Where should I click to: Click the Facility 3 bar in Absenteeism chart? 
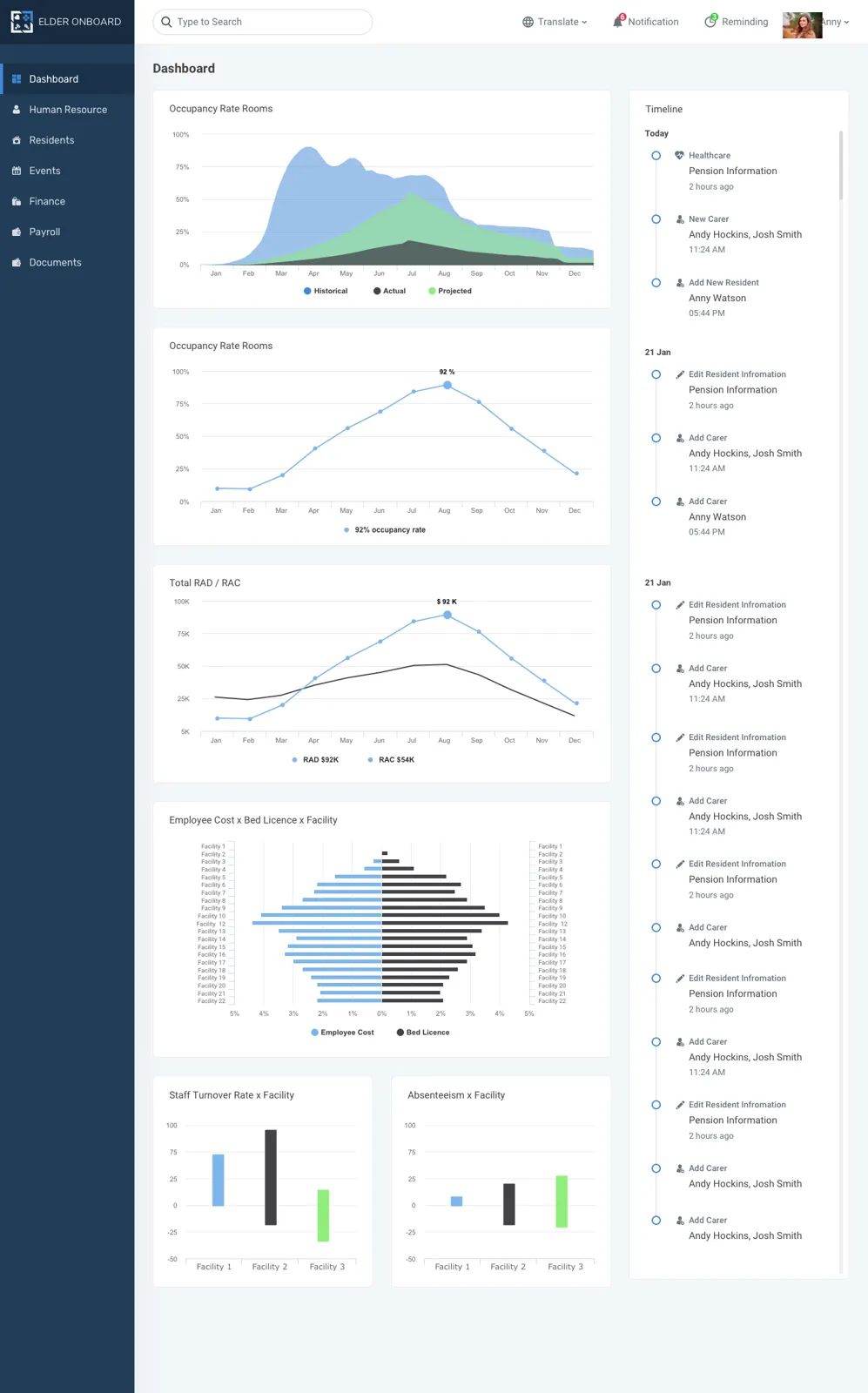coord(562,1201)
